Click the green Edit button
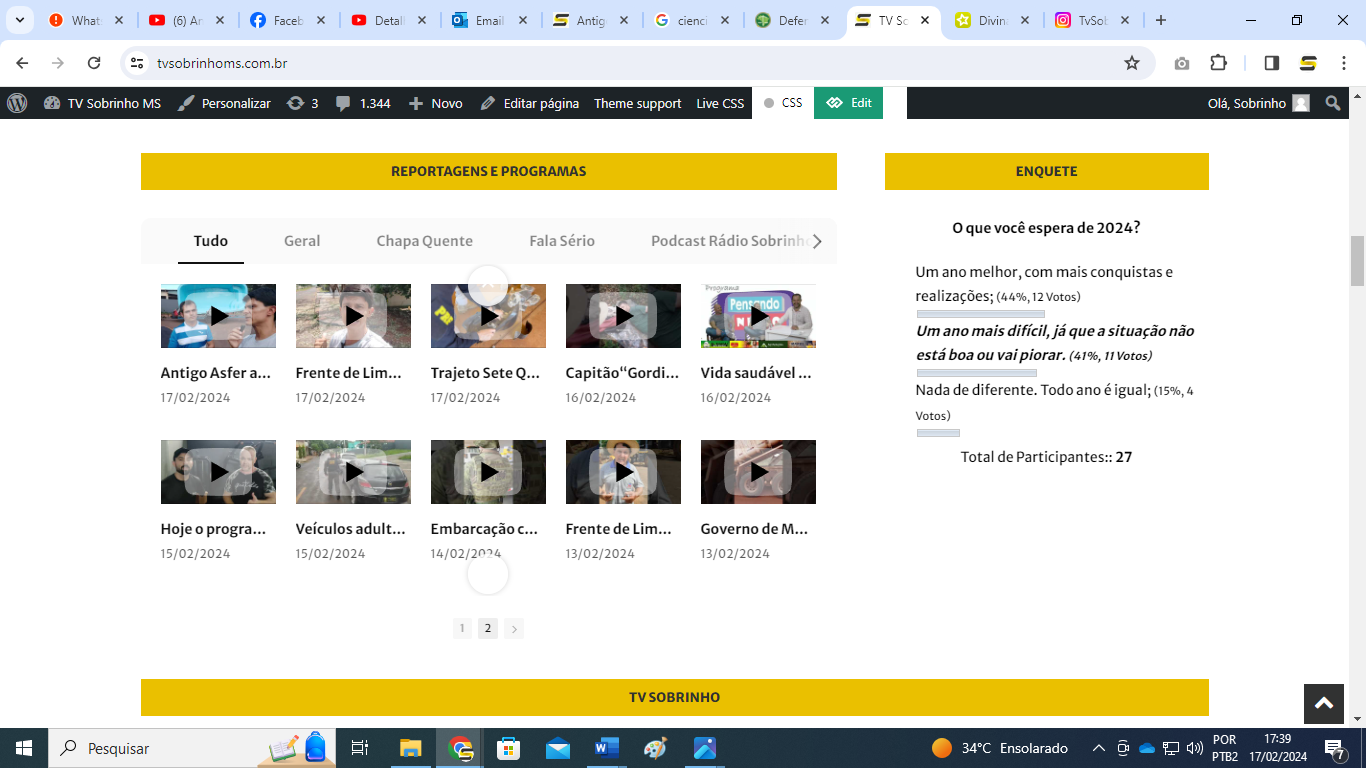Screen dimensions: 1366x768 [x=848, y=103]
